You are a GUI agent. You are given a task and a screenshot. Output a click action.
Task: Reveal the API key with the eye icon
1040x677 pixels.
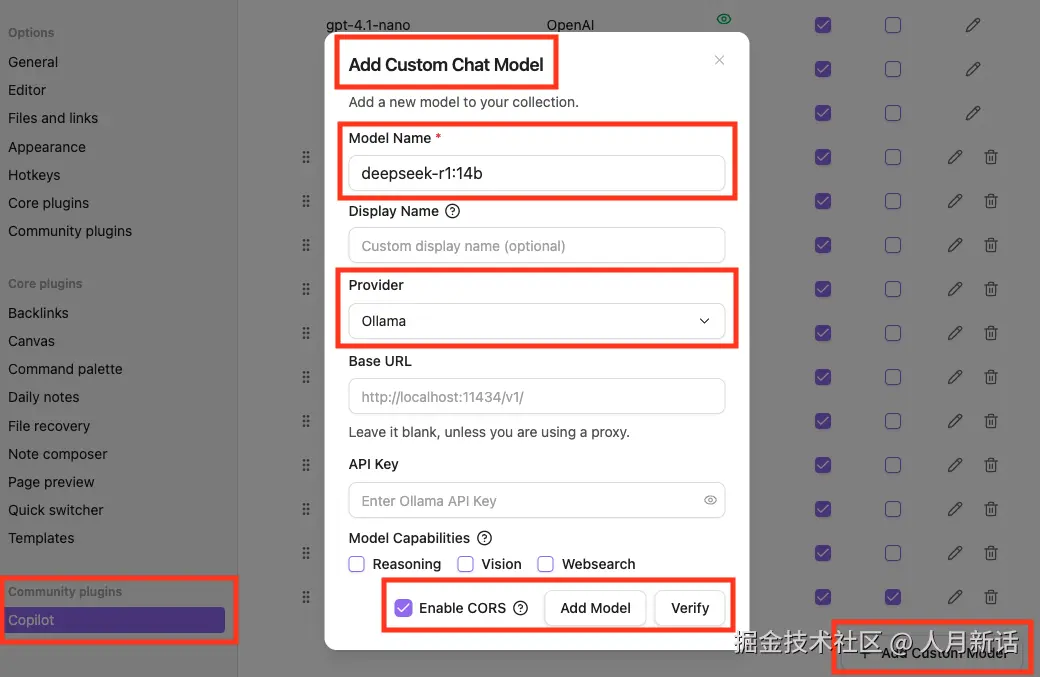(x=710, y=500)
